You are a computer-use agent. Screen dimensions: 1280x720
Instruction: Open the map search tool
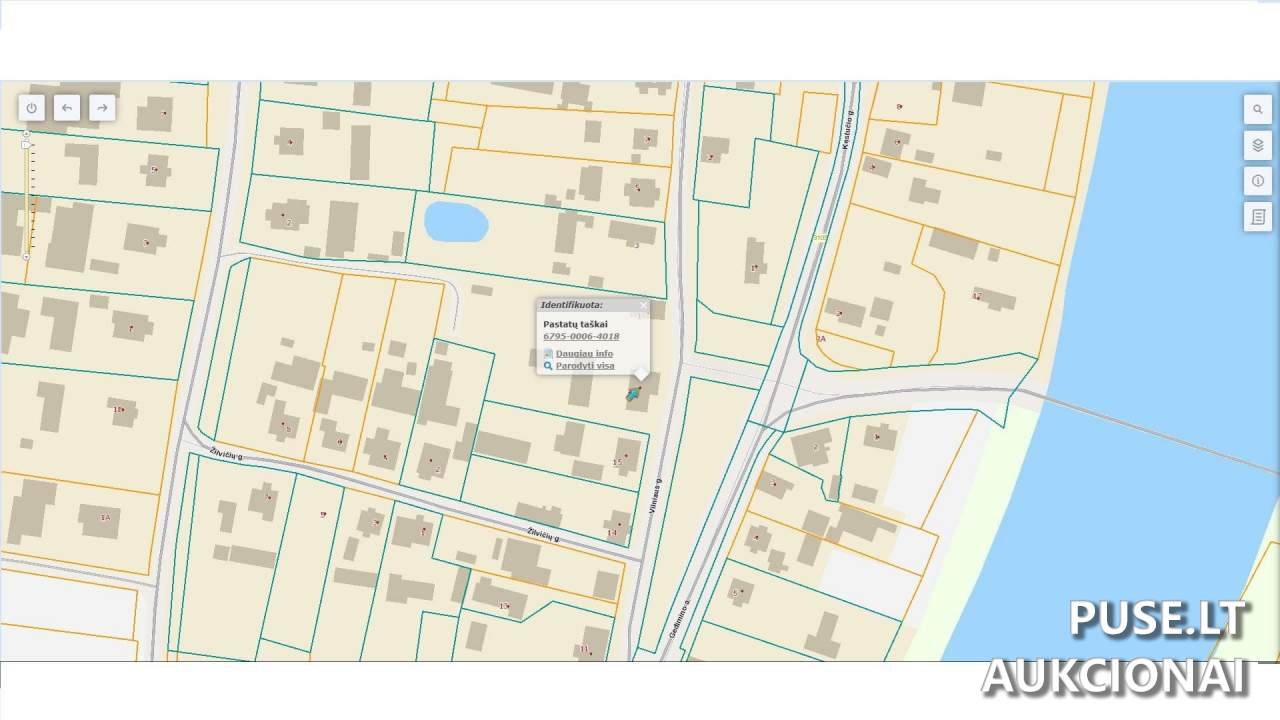click(1257, 110)
